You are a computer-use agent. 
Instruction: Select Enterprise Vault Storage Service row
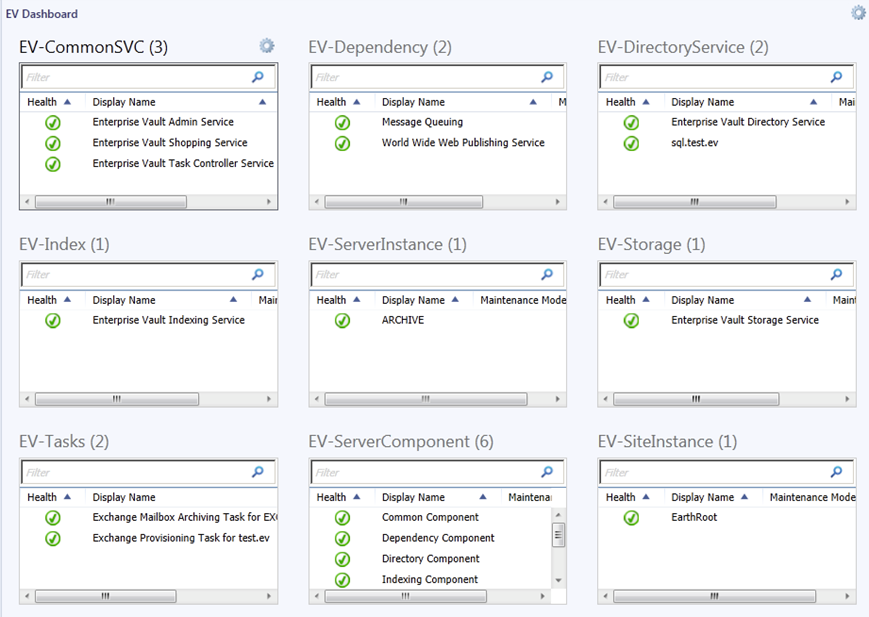727,320
